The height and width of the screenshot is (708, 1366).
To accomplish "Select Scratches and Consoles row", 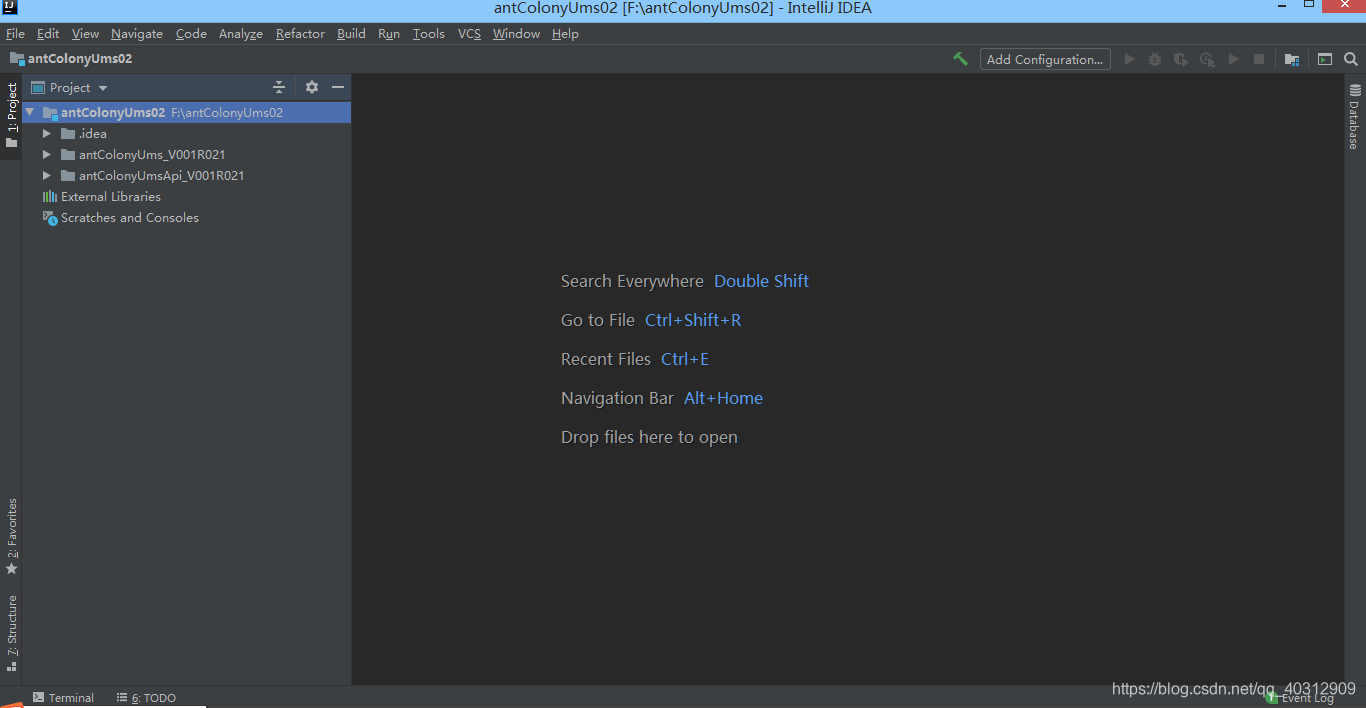I will pos(186,218).
